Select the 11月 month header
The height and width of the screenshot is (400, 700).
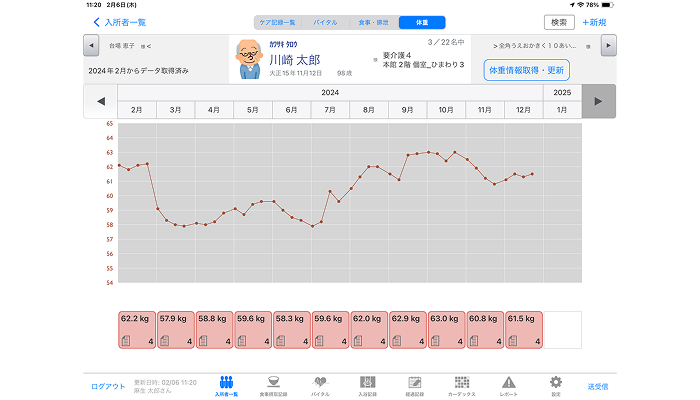click(x=485, y=110)
